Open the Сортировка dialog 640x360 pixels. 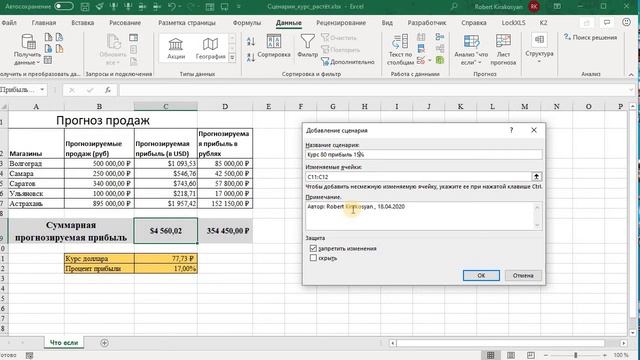point(274,46)
